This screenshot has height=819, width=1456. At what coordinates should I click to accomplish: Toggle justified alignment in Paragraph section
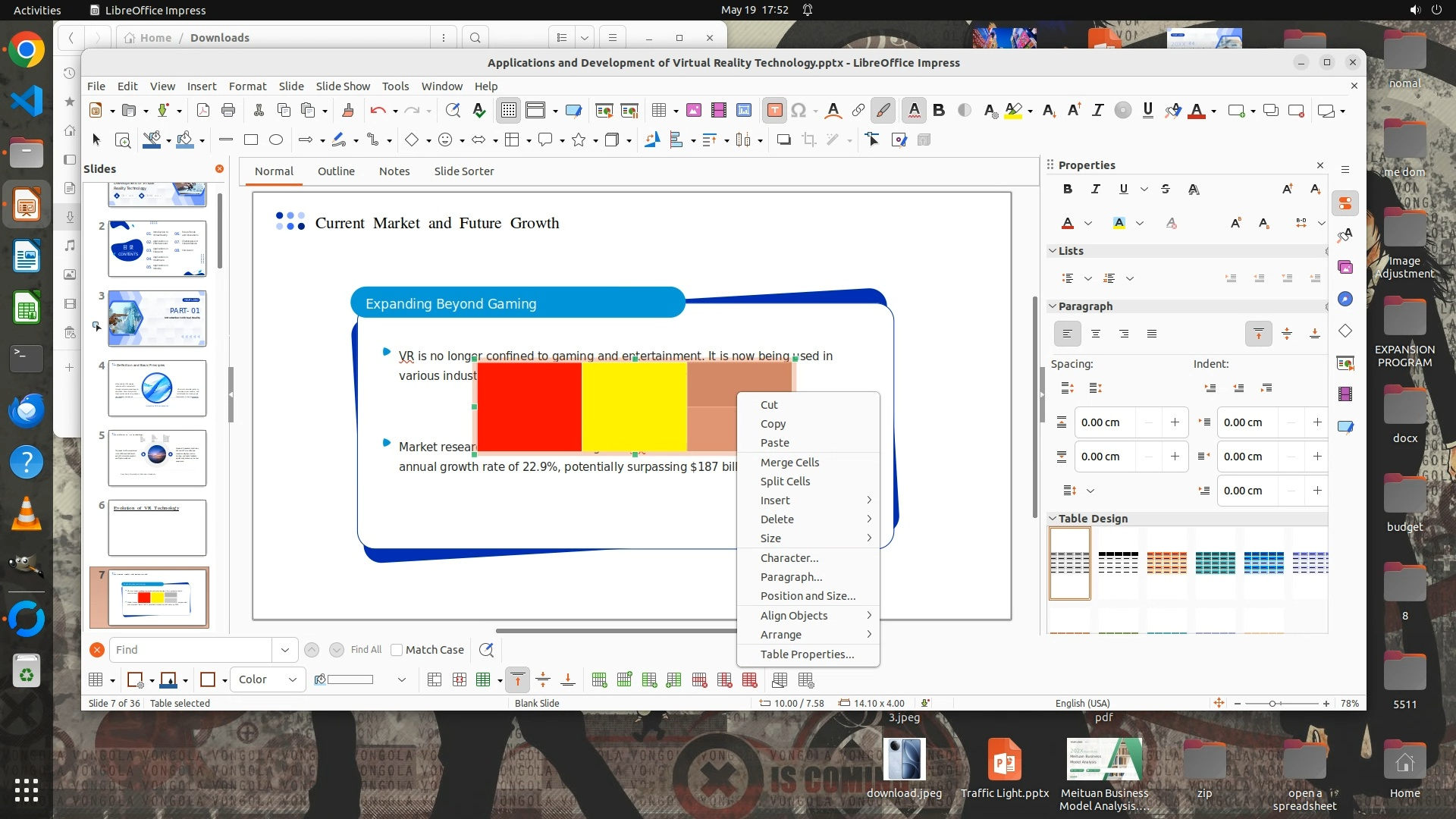tap(1151, 334)
